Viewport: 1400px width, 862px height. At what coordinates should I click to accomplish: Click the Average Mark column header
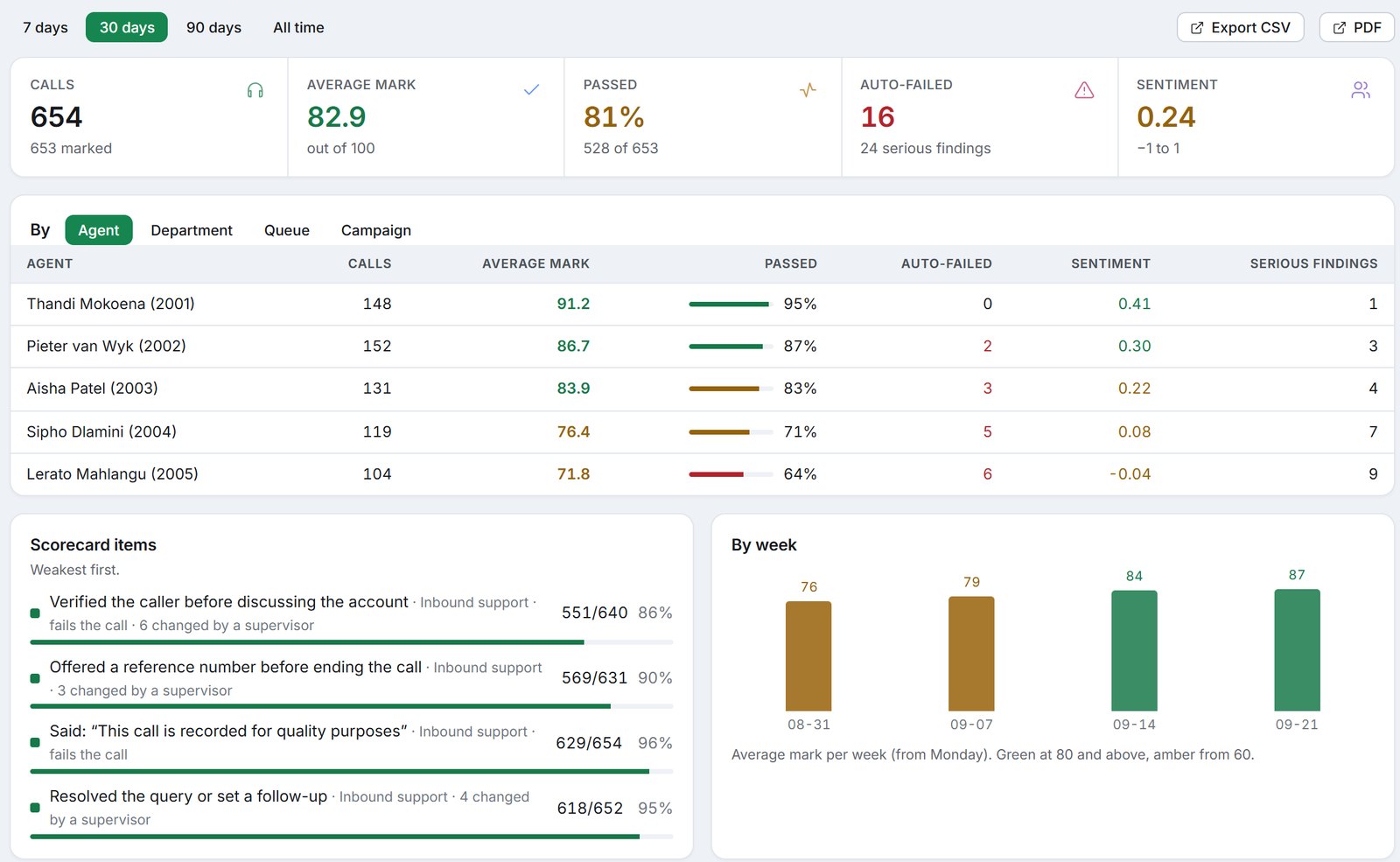coord(535,263)
